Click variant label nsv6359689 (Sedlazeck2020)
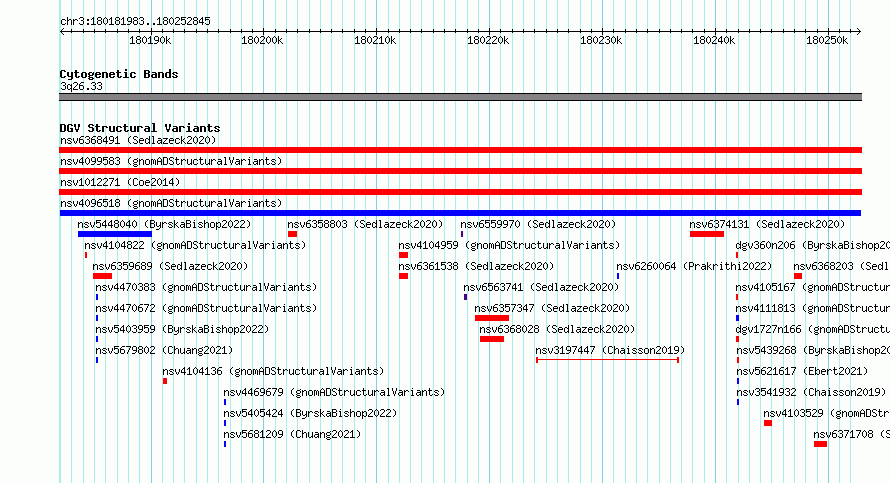Viewport: 890px width, 483px height. coord(170,266)
